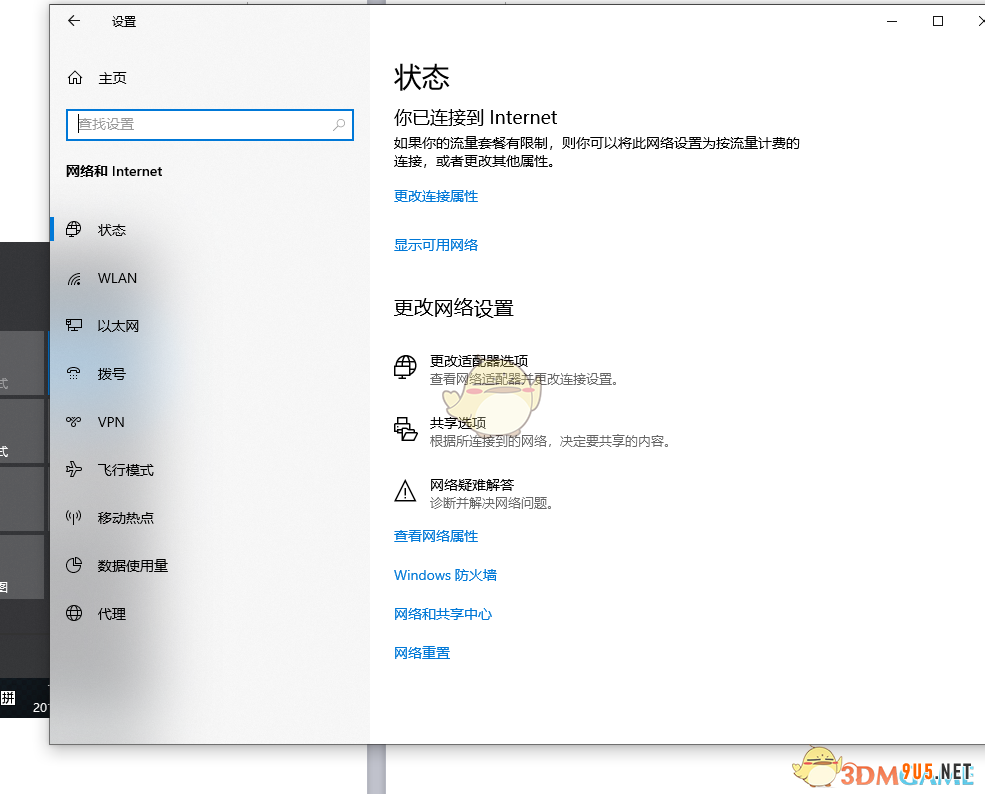Viewport: 985px width, 794px height.
Task: Minimize the Settings window
Action: click(891, 21)
